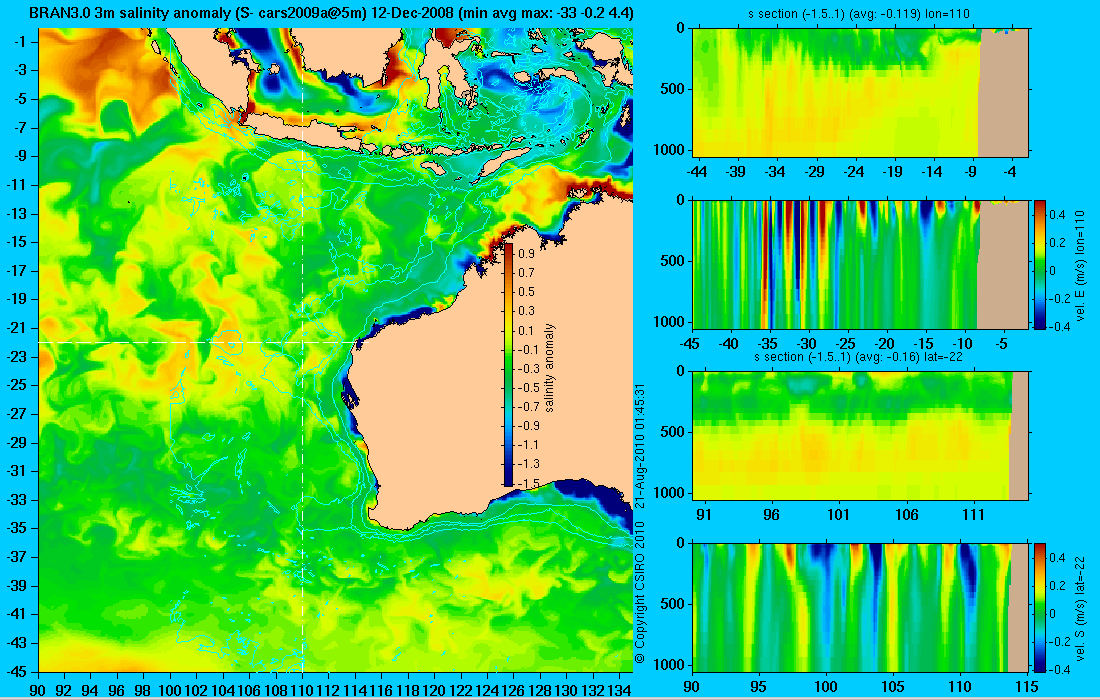Image resolution: width=1100 pixels, height=700 pixels.
Task: Click the -33 latitude tick beside the map
Action: pyautogui.click(x=15, y=499)
